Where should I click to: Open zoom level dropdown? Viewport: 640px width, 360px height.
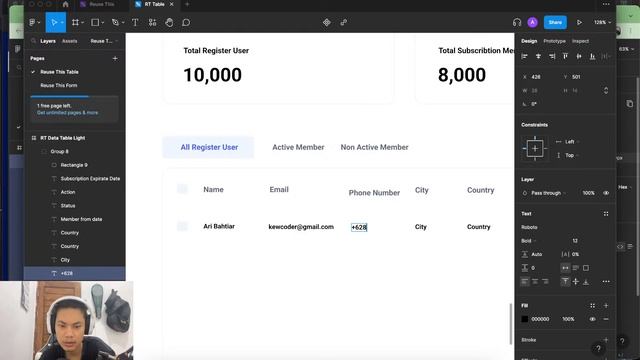tap(602, 22)
